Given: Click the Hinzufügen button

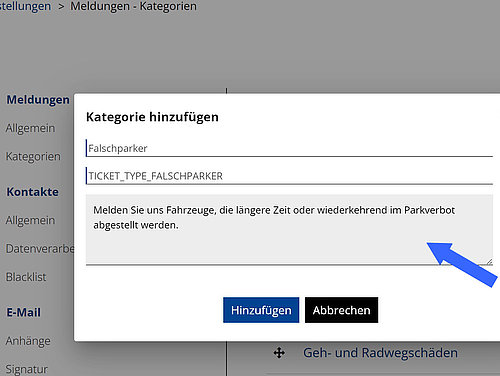Looking at the screenshot, I should click(261, 310).
